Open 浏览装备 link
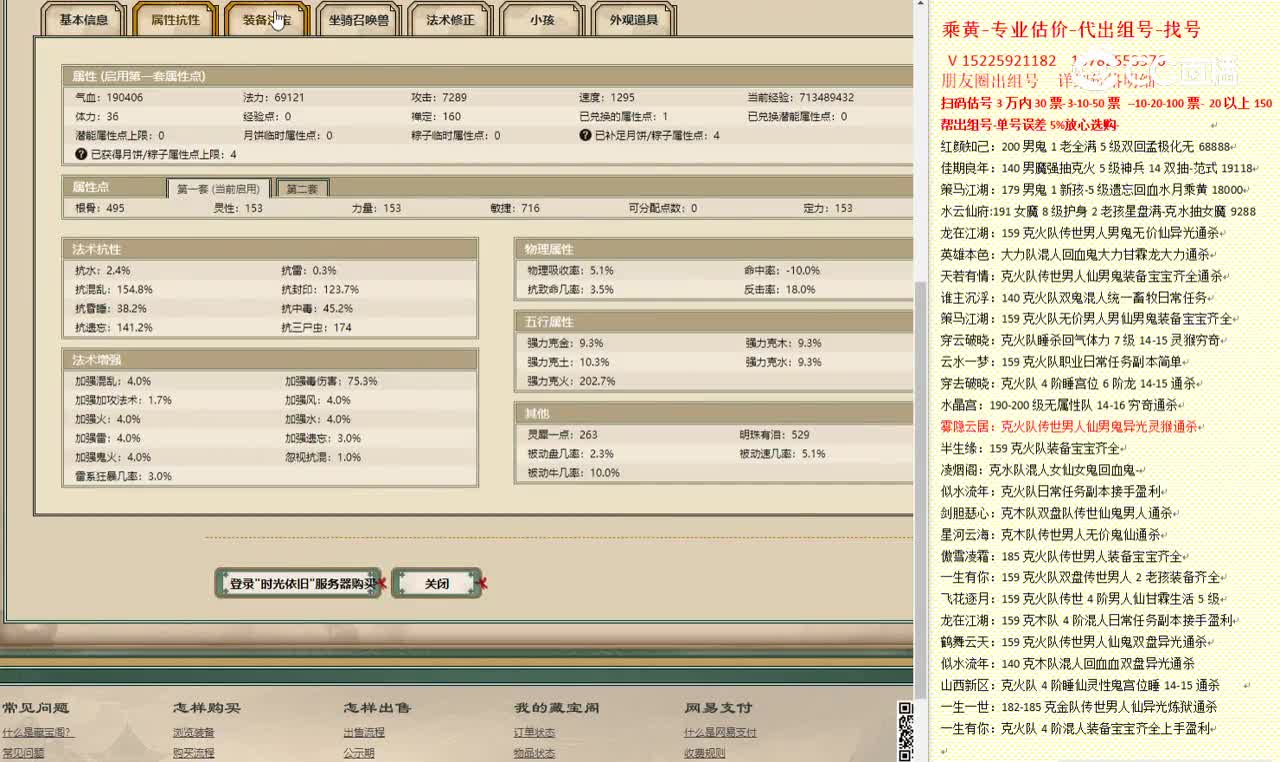The width and height of the screenshot is (1280, 762). click(193, 732)
